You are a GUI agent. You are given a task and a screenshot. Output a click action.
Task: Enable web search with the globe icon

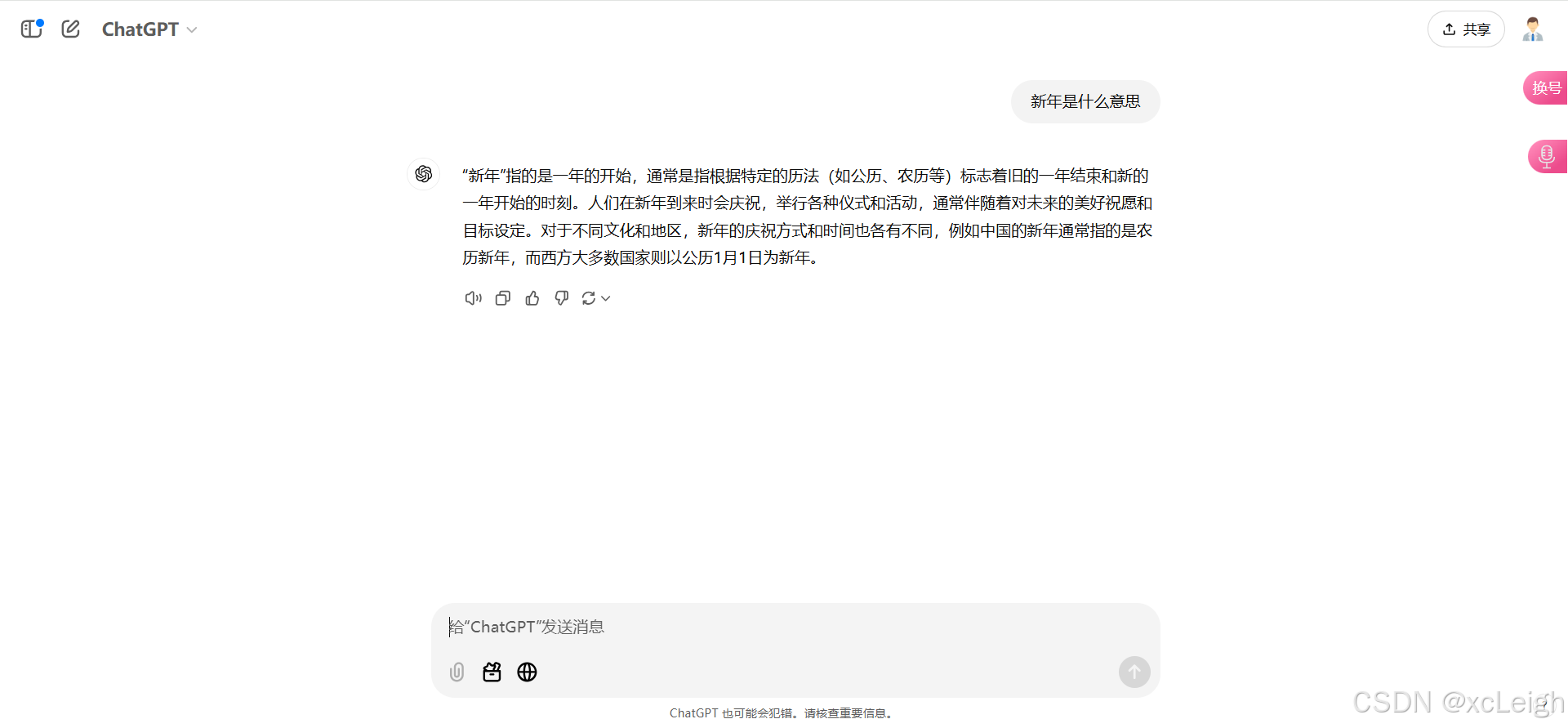coord(528,672)
